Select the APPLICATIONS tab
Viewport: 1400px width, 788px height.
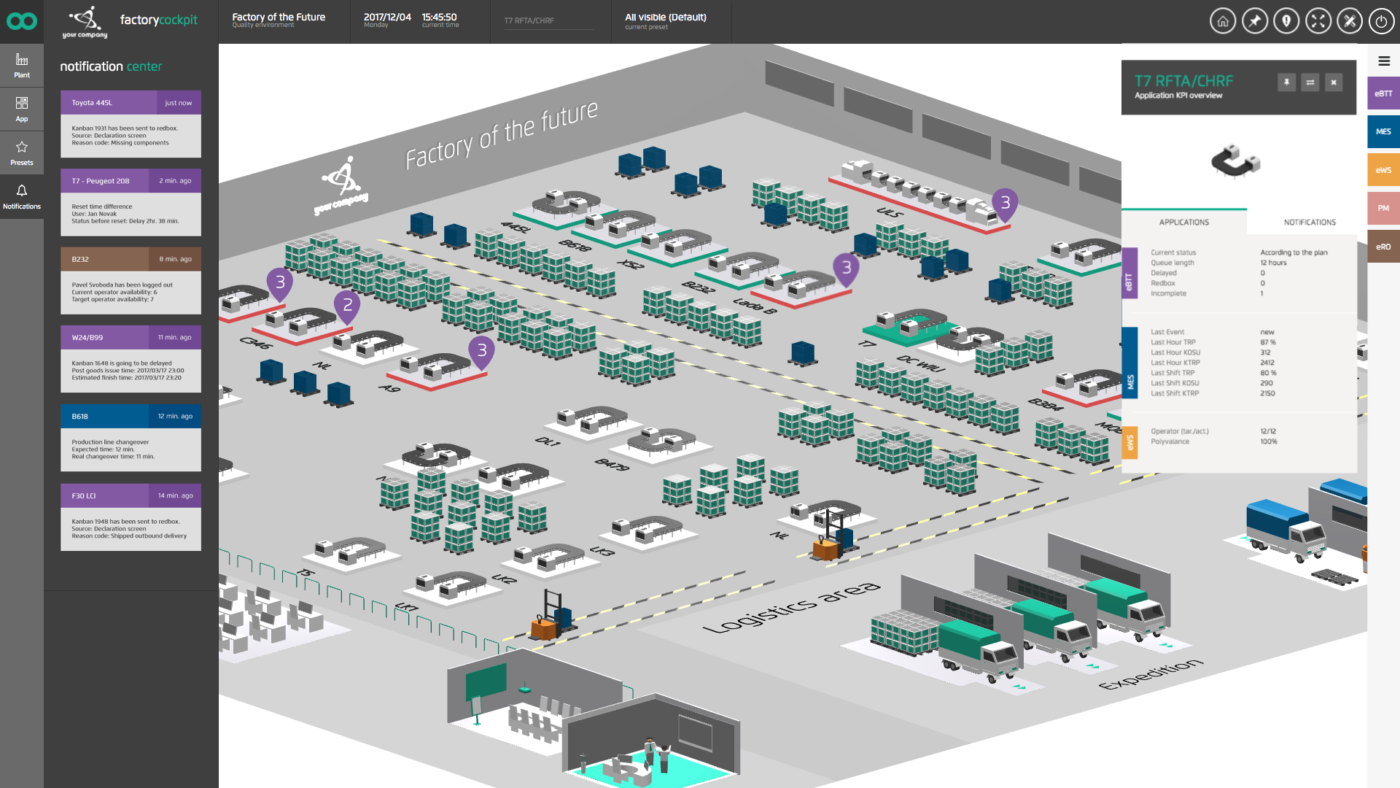(x=1184, y=222)
